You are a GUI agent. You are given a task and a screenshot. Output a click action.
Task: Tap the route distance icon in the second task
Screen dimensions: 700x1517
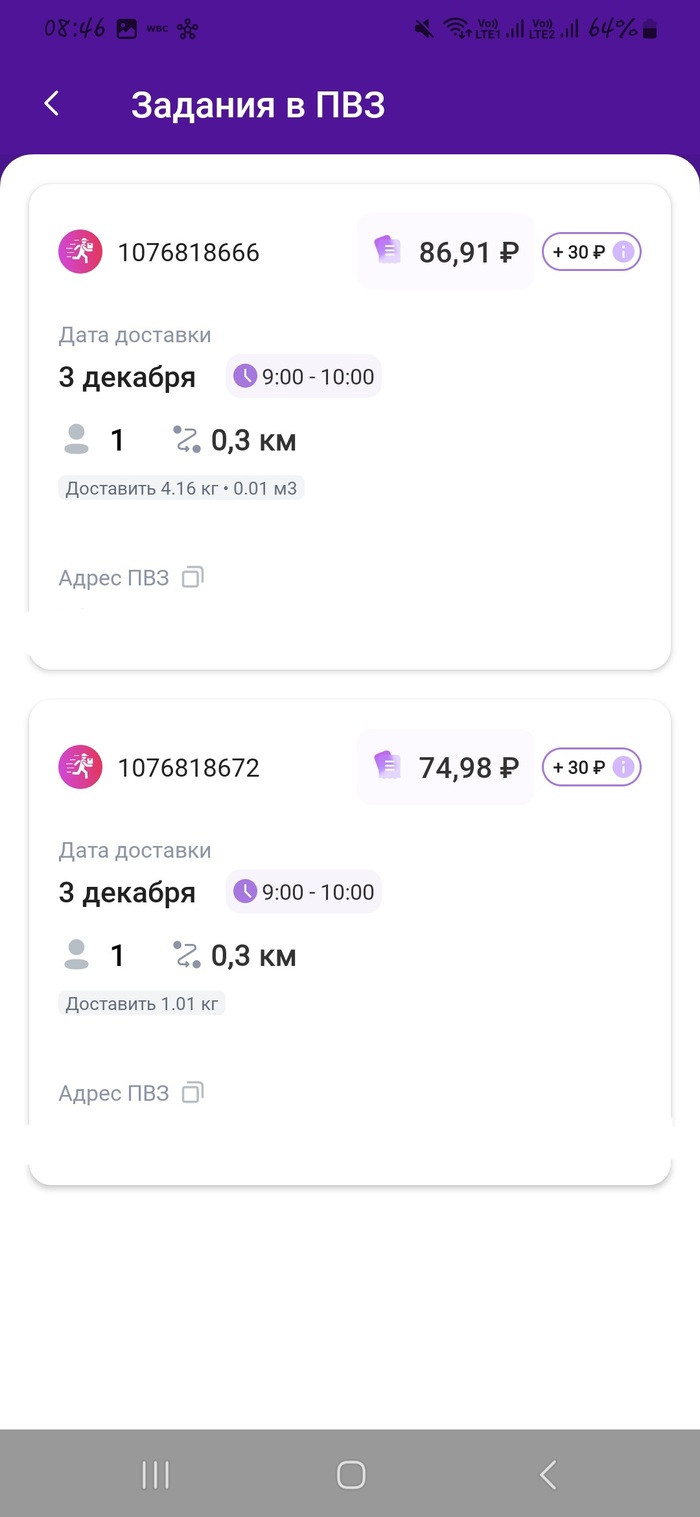186,956
